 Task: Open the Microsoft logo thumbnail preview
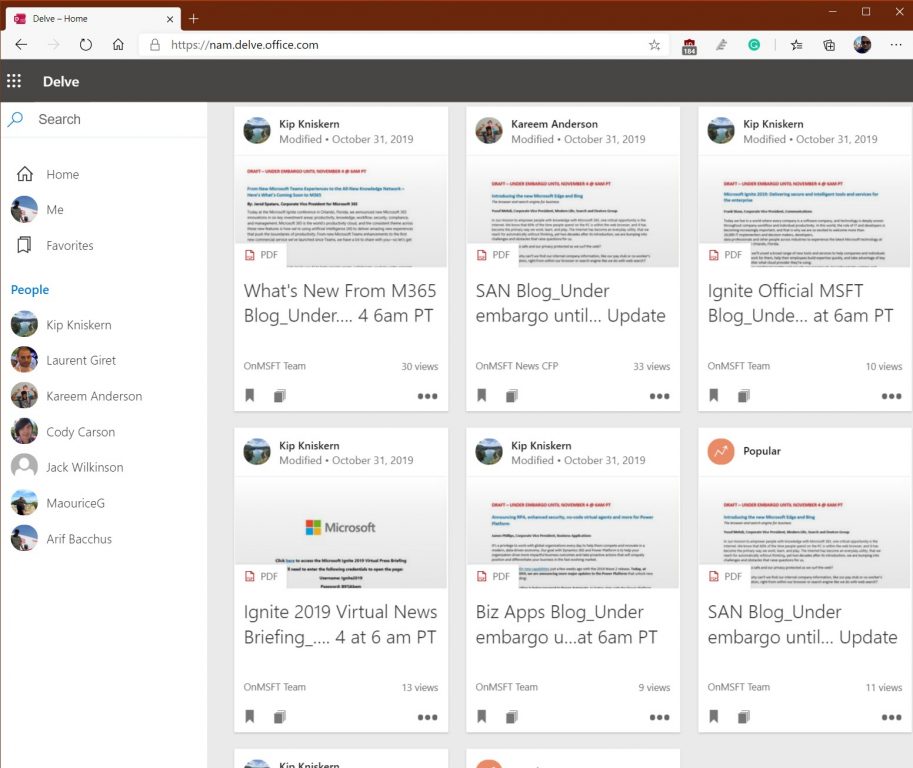341,533
